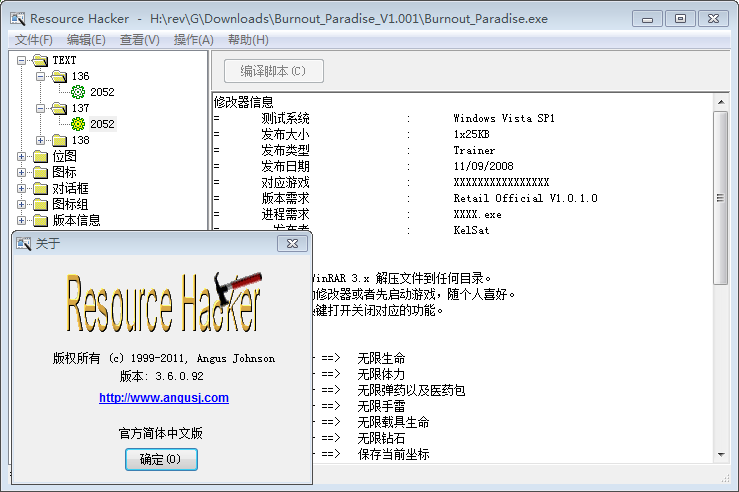Click the text '1x25KB'

471,134
